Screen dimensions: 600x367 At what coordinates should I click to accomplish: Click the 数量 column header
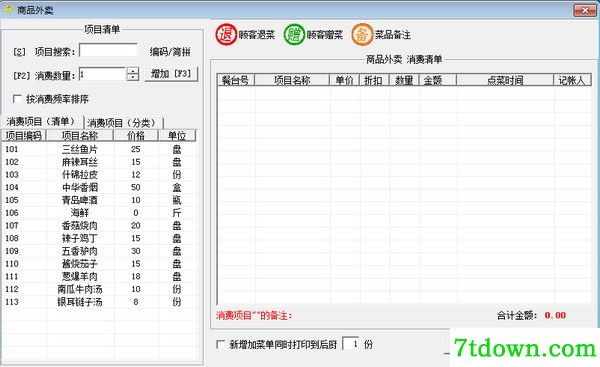coord(404,80)
